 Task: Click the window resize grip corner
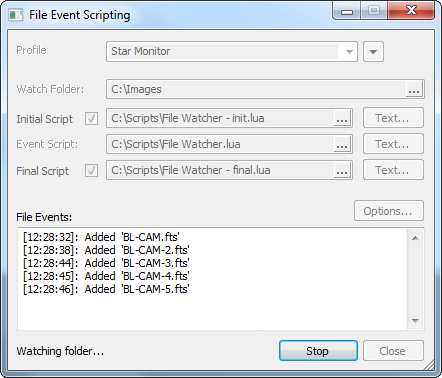(x=430, y=366)
